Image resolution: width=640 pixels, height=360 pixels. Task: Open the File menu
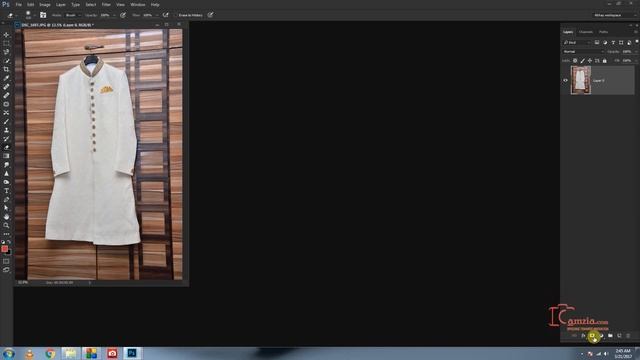18,4
